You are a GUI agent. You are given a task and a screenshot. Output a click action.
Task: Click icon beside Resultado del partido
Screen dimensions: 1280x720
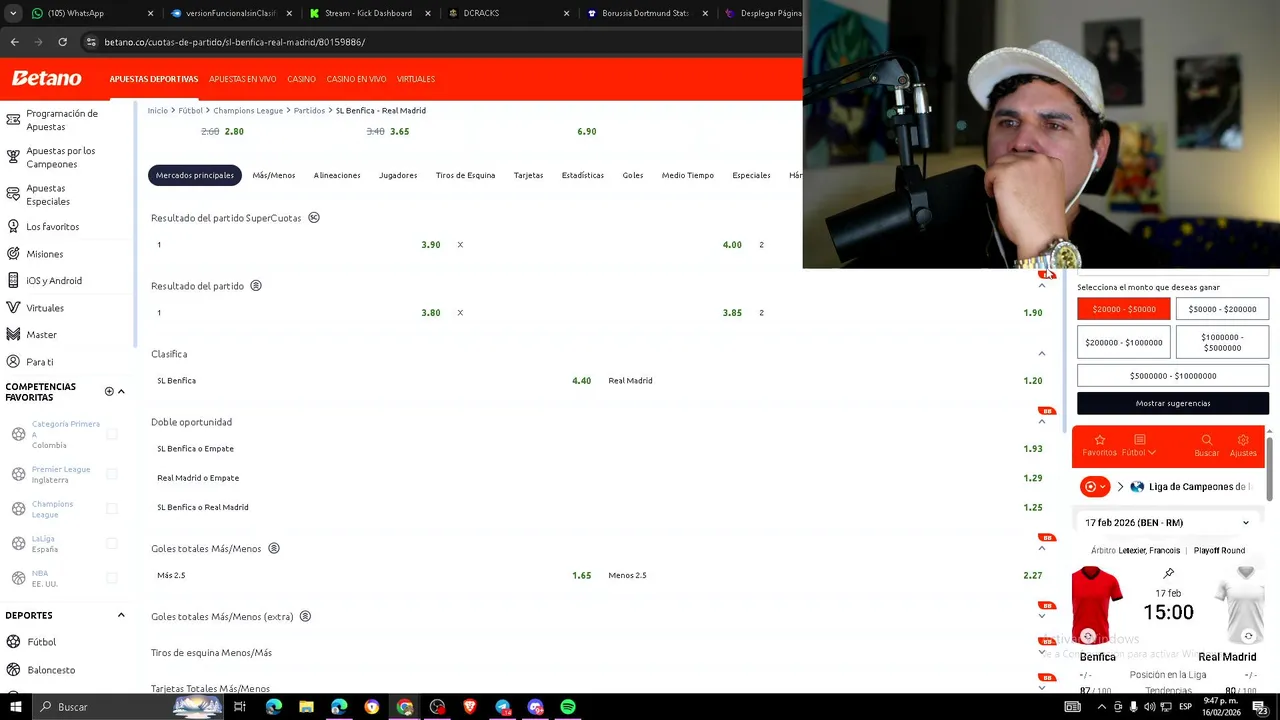point(256,285)
